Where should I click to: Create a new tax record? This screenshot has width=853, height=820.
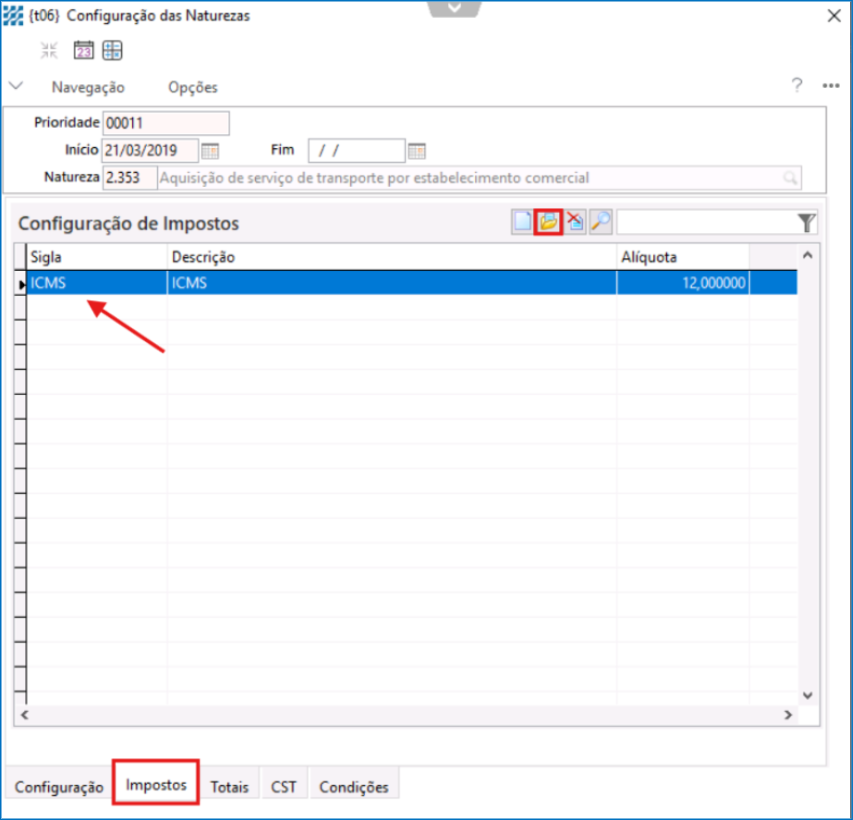(x=522, y=223)
